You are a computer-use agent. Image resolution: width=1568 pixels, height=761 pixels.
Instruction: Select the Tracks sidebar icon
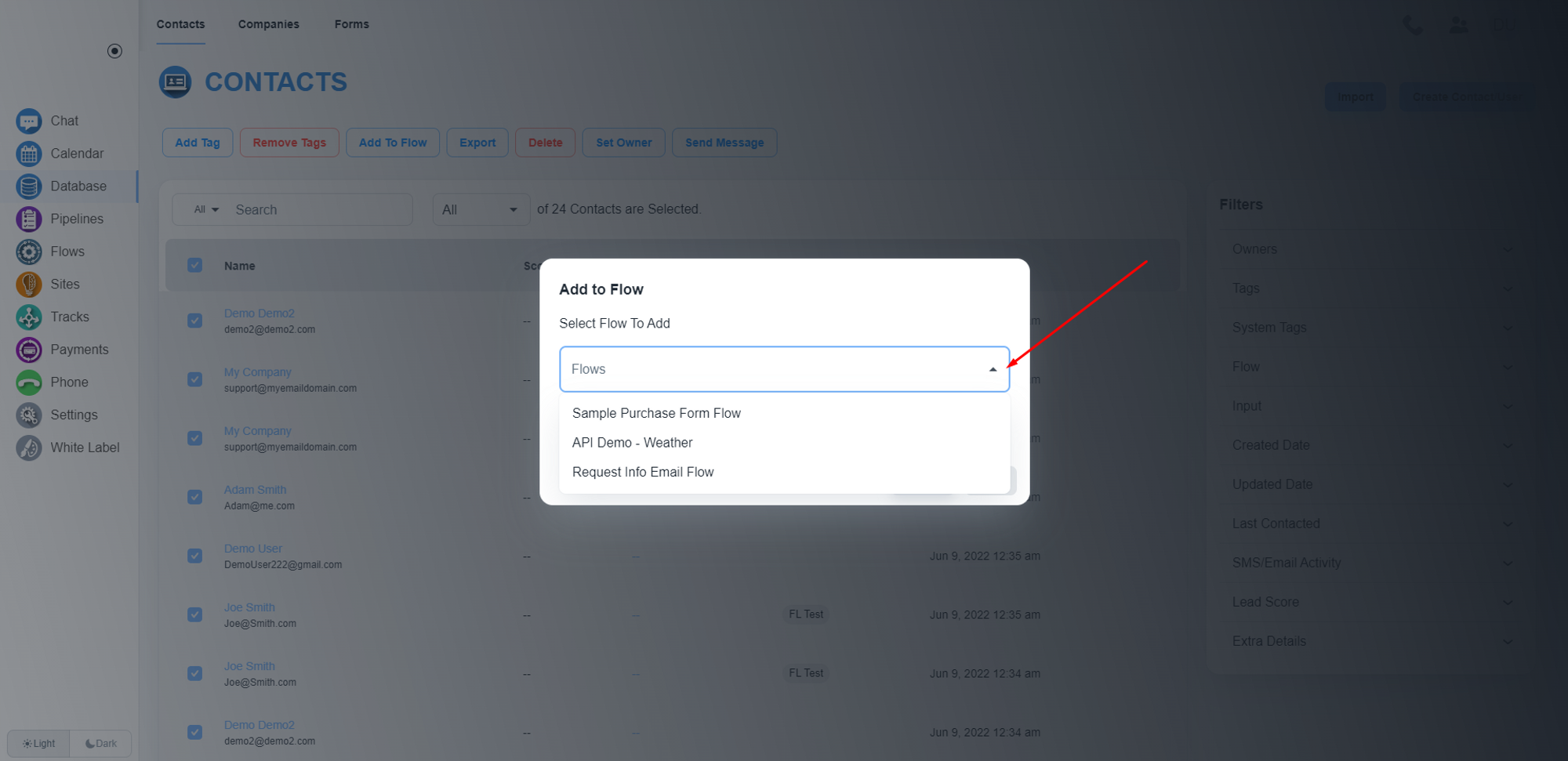click(x=29, y=317)
